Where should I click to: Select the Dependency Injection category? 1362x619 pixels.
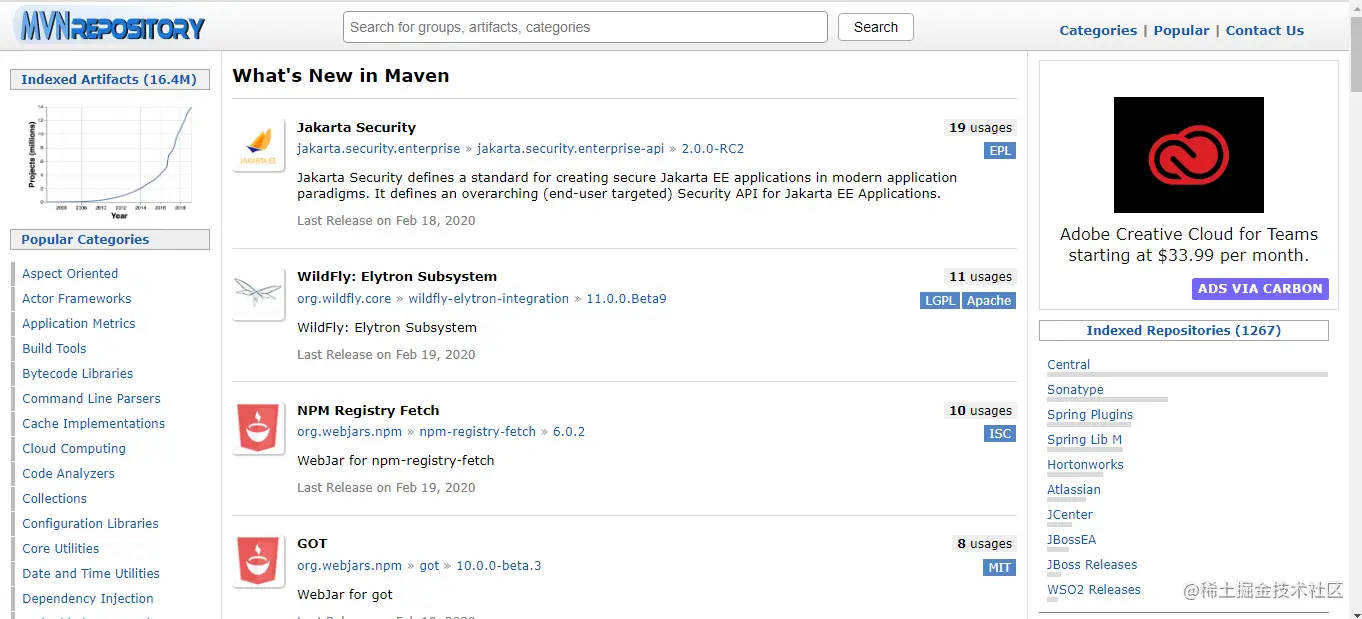(88, 598)
